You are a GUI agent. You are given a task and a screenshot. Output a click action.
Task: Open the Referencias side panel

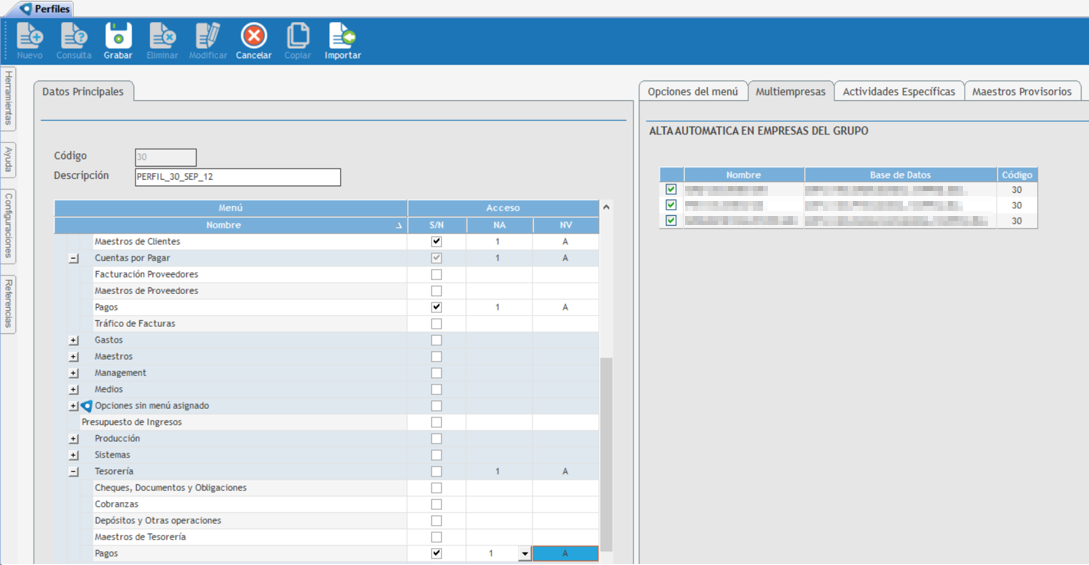coord(8,303)
